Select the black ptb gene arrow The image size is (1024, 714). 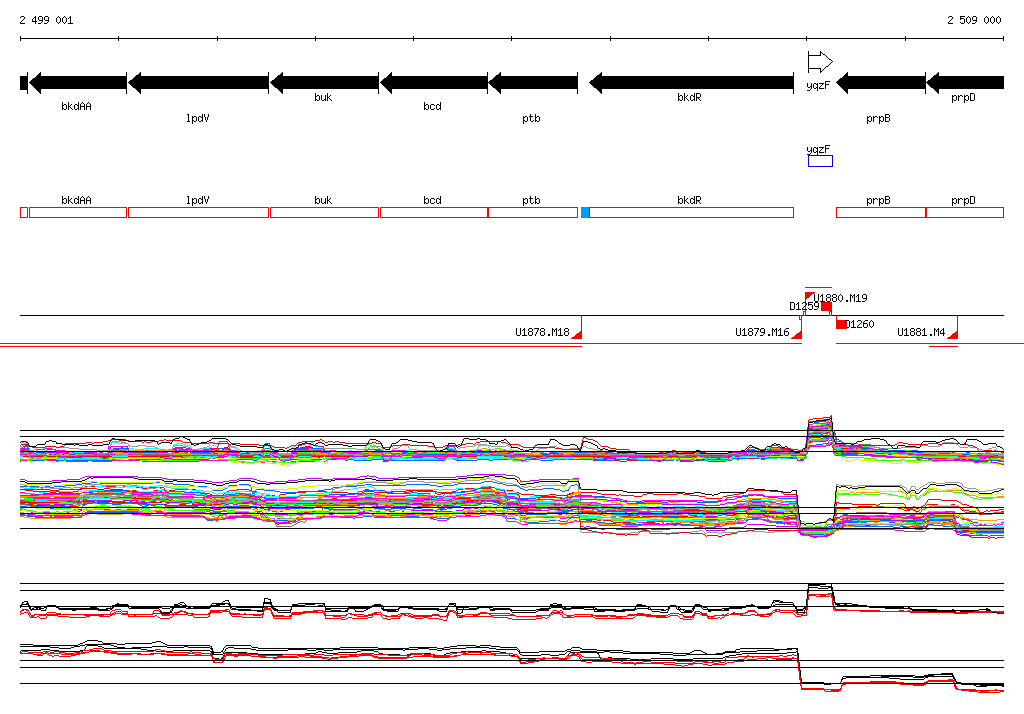point(533,83)
